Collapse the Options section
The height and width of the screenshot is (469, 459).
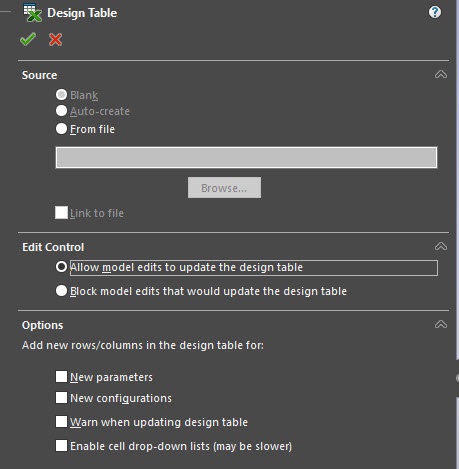441,324
